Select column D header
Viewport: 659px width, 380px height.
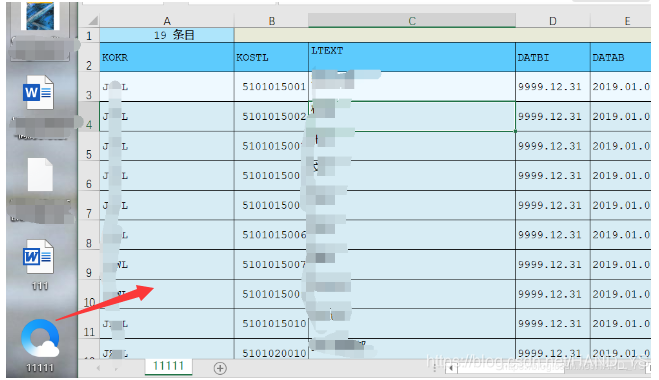click(x=553, y=21)
